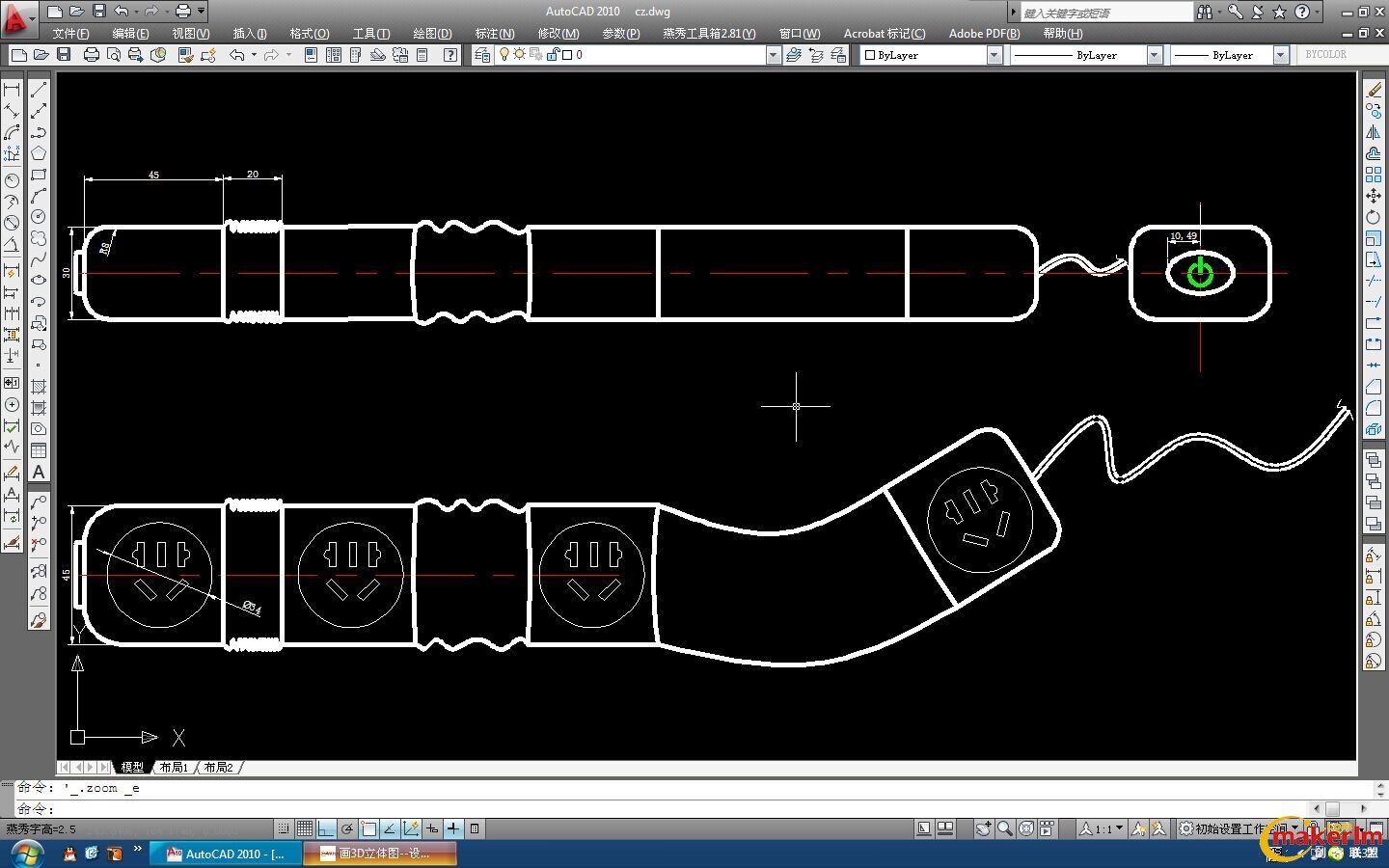
Task: Click the keyword search input field
Action: click(1105, 13)
